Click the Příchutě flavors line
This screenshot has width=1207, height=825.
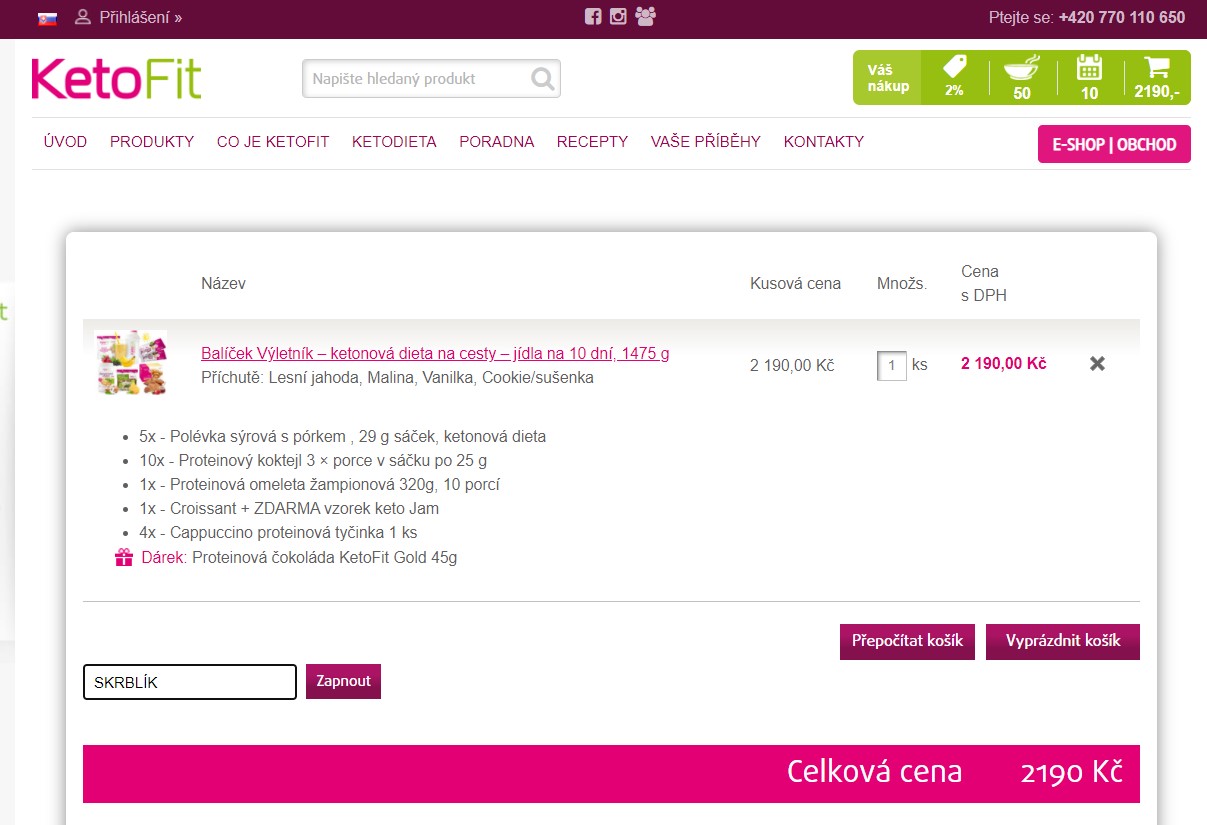(x=397, y=378)
